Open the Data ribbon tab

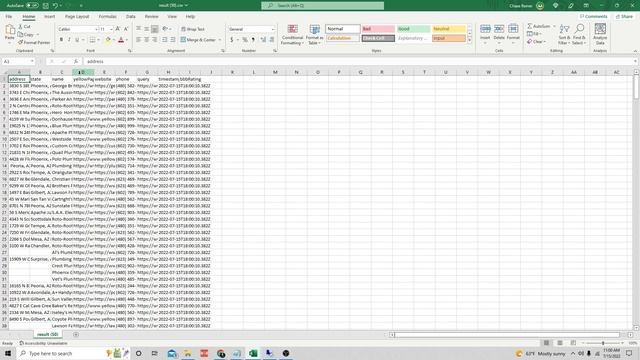coord(131,17)
